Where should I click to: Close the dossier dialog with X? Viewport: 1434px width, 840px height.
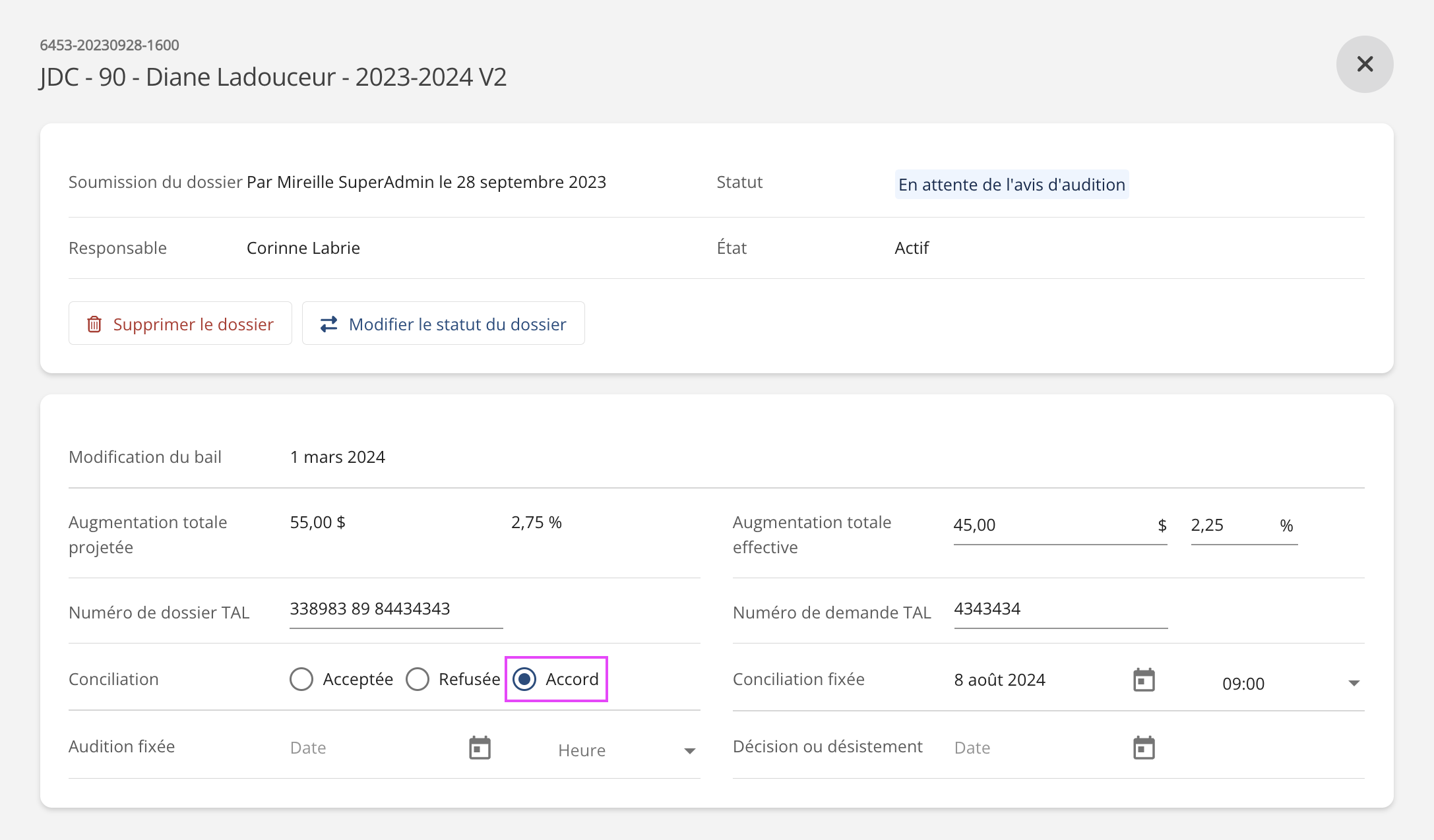click(1365, 64)
